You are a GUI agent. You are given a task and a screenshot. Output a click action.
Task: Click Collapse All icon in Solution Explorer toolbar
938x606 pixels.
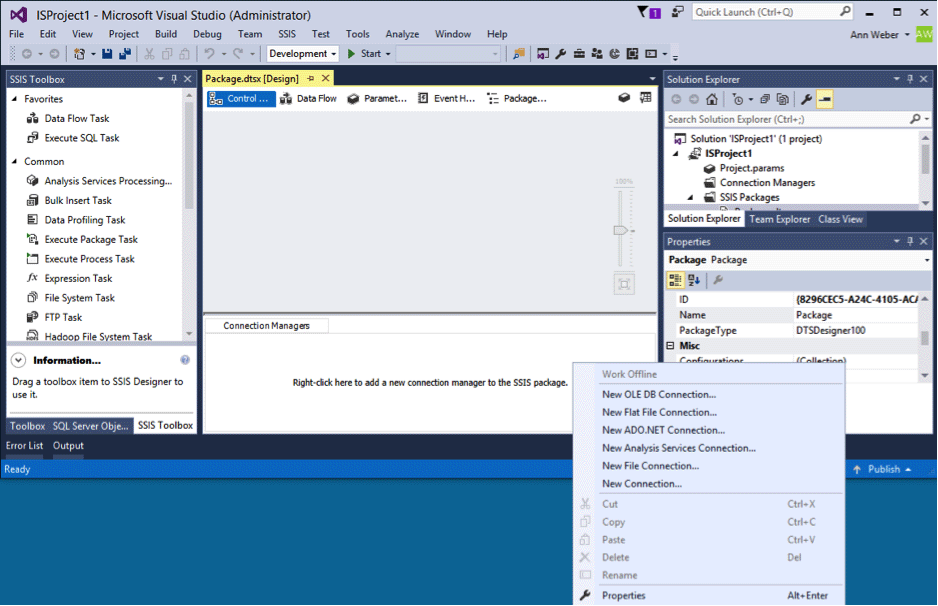(x=765, y=99)
